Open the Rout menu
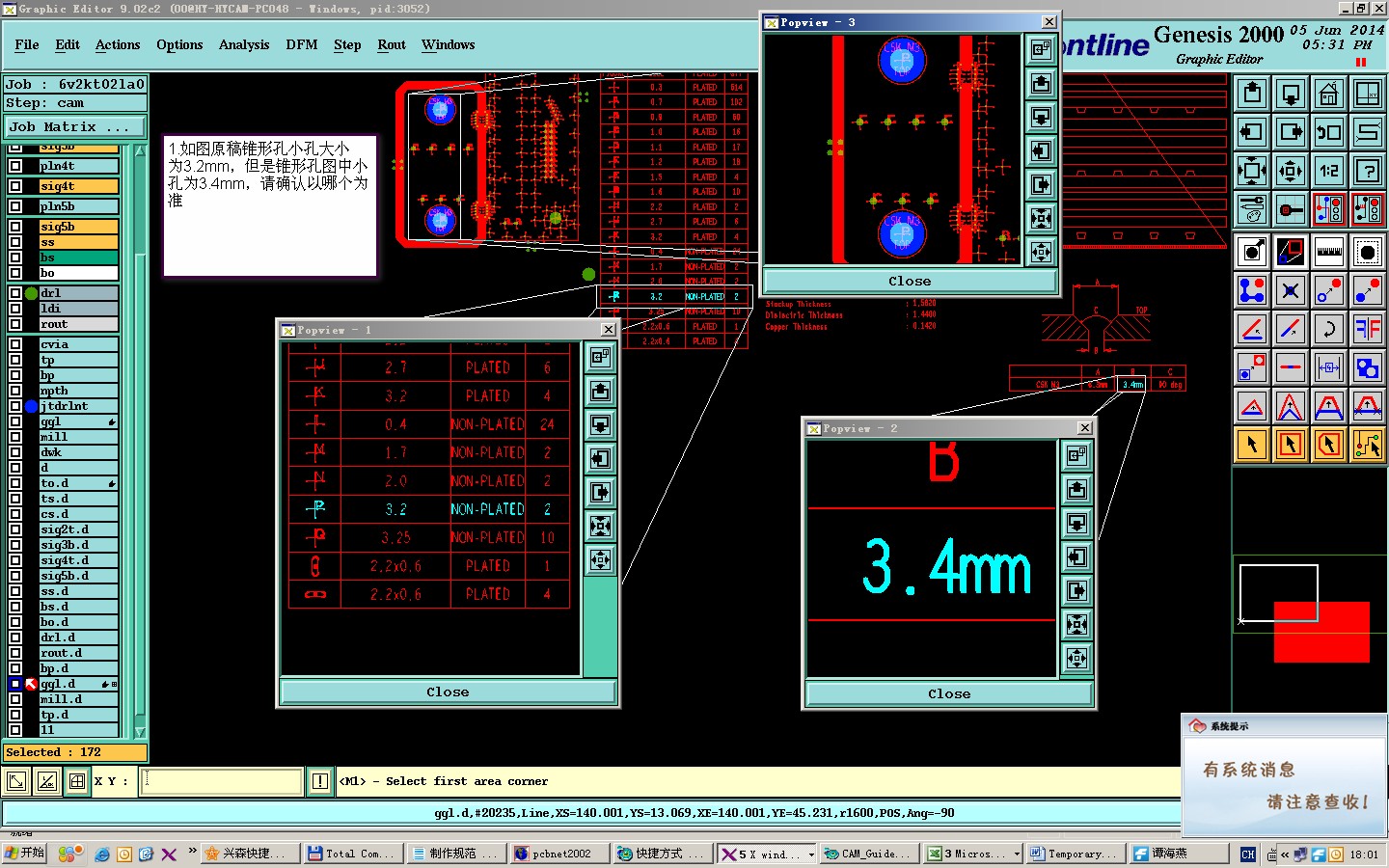This screenshot has height=868, width=1389. point(392,44)
